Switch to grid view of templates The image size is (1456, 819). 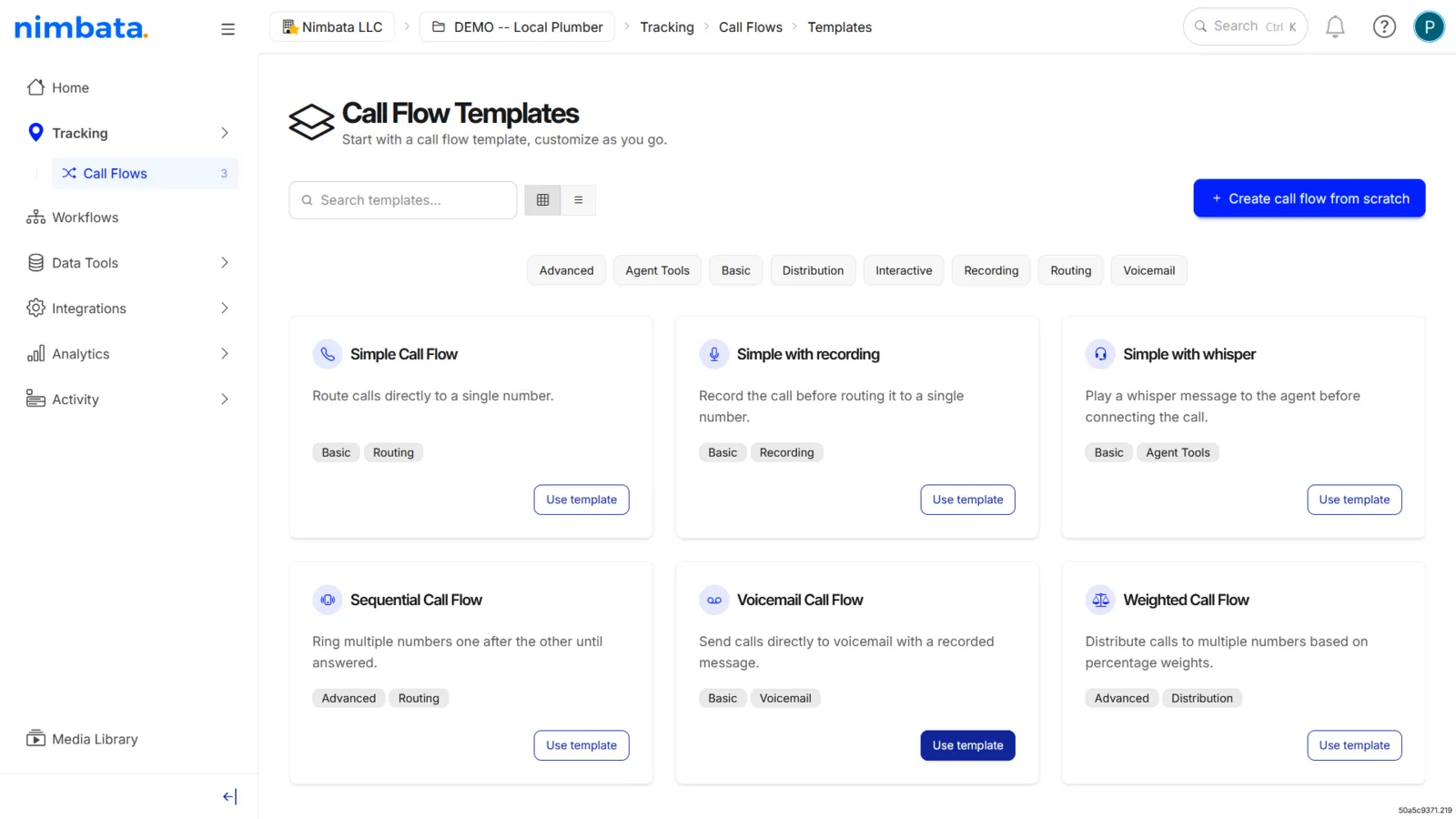point(543,200)
